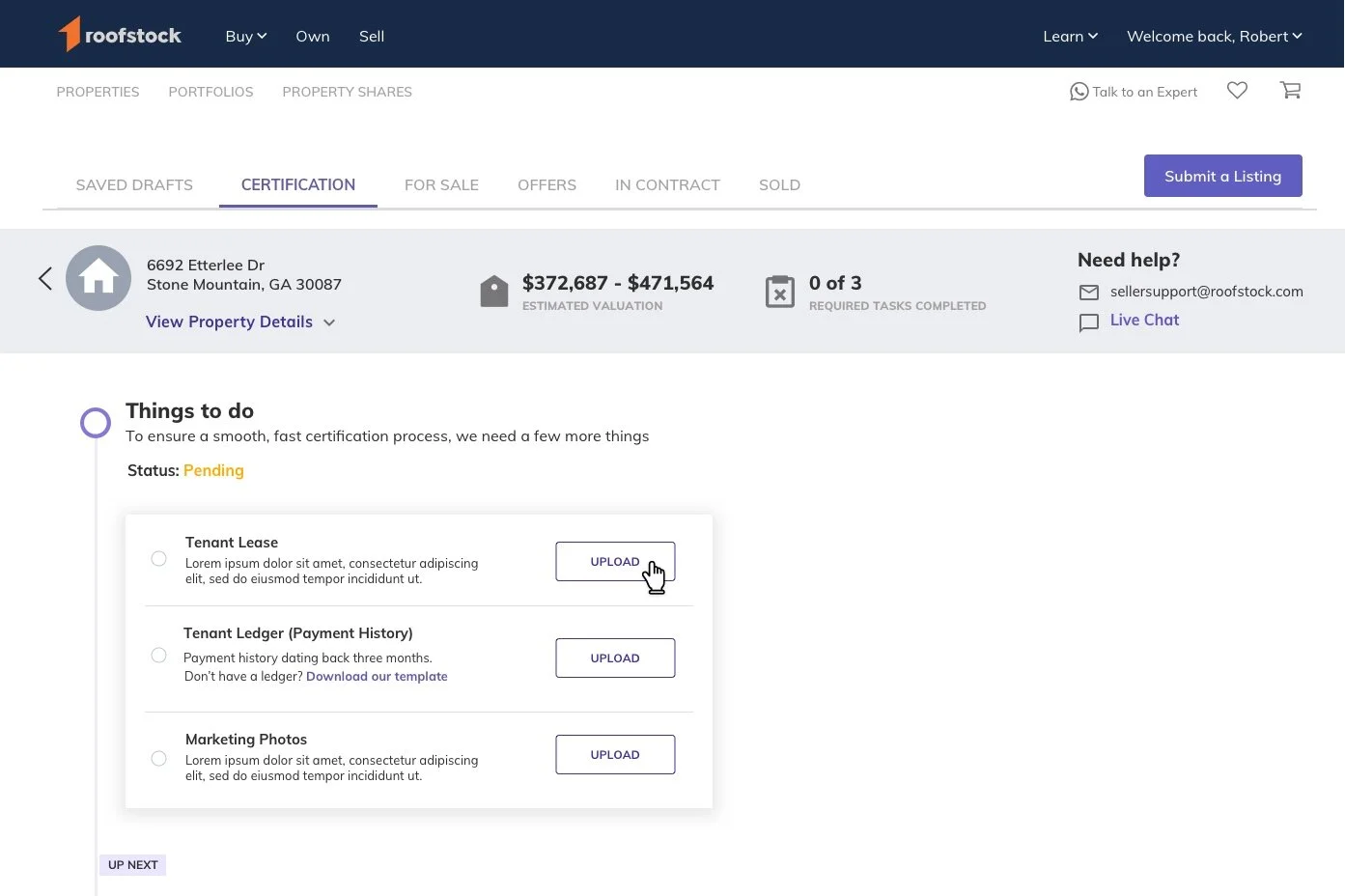Open the In Contract tab
This screenshot has width=1345, height=896.
coord(667,184)
